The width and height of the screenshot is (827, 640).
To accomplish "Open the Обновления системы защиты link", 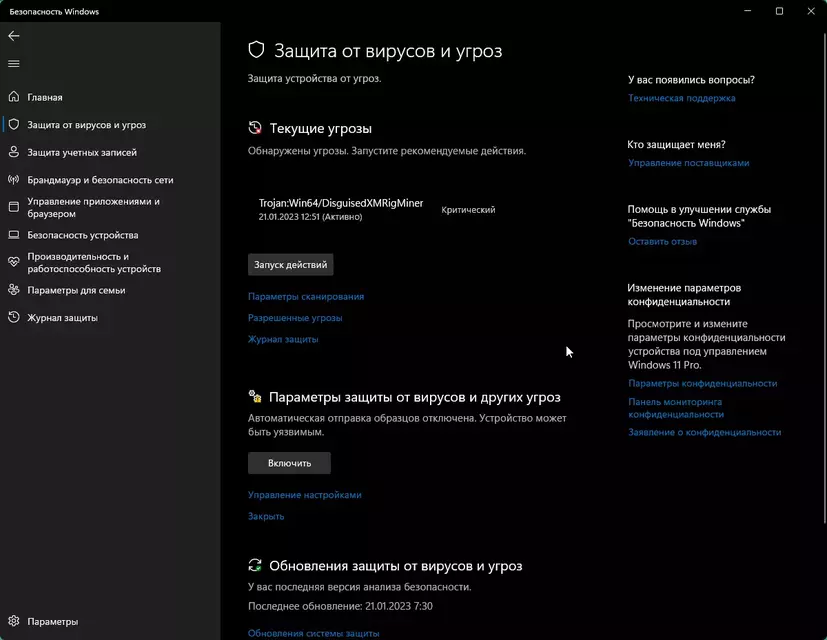I will click(x=314, y=633).
